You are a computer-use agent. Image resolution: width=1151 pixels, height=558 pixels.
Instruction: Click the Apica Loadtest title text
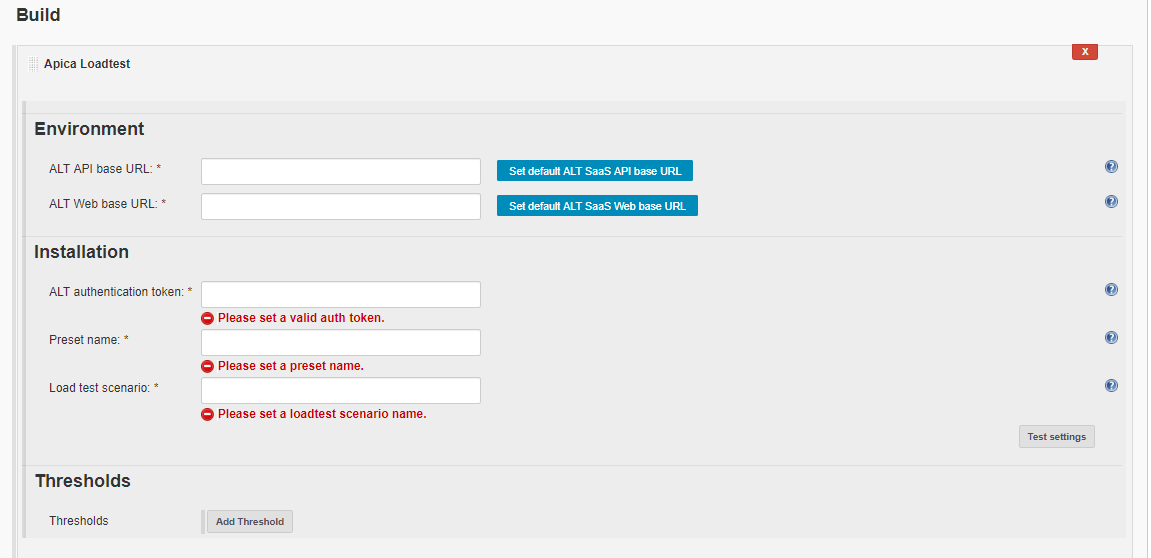click(x=87, y=64)
